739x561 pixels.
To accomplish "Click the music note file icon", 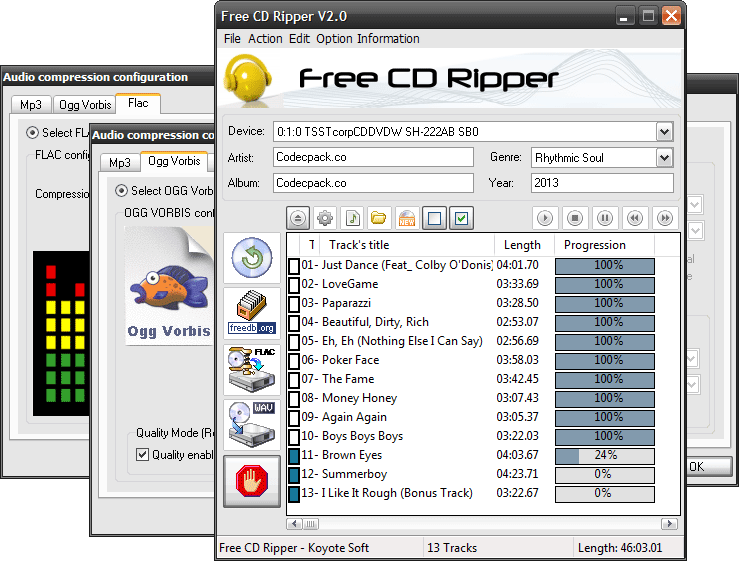I will (352, 218).
